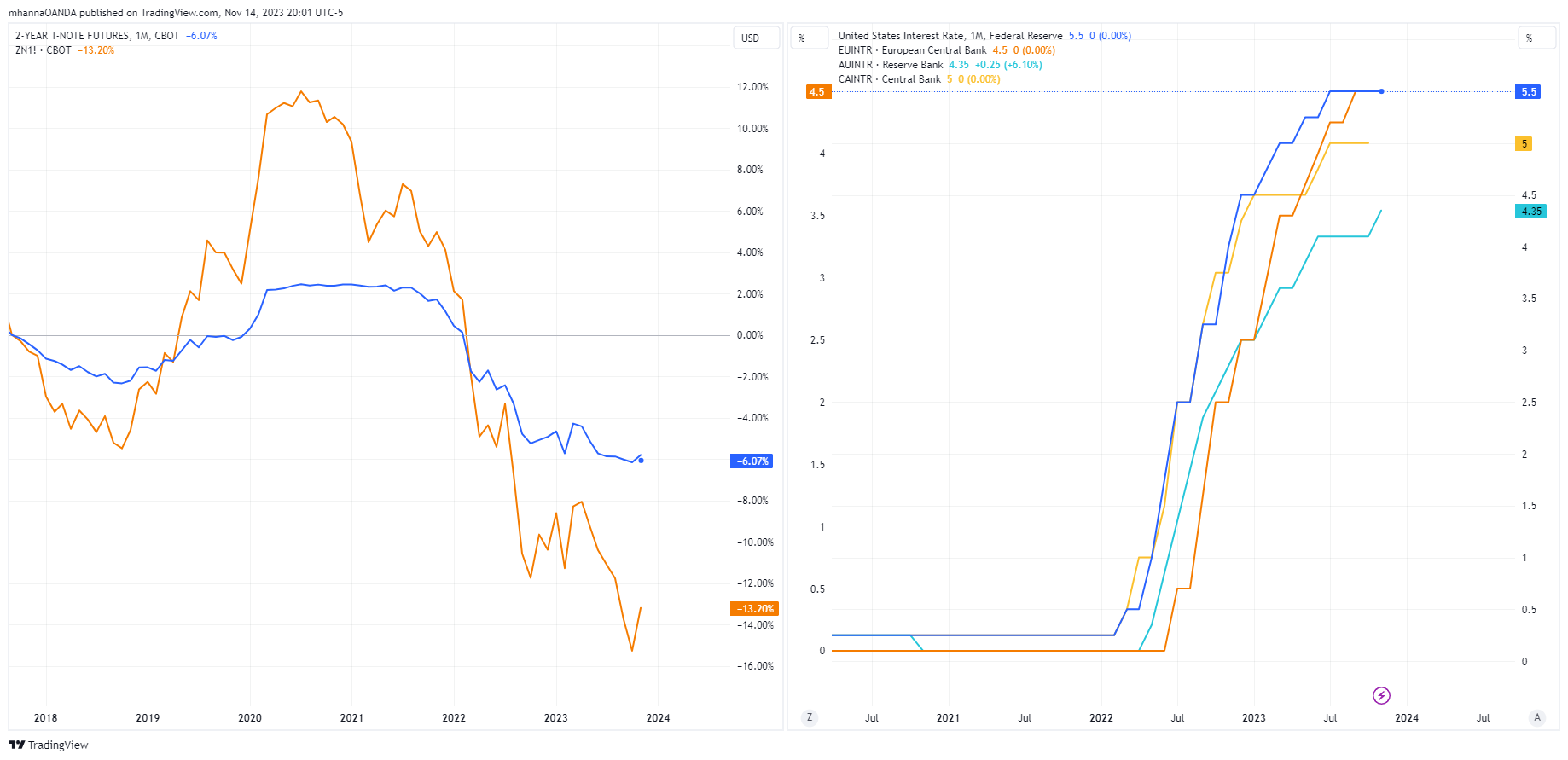Hide the CAINTR Central Bank line
This screenshot has width=1568, height=760.
point(890,78)
